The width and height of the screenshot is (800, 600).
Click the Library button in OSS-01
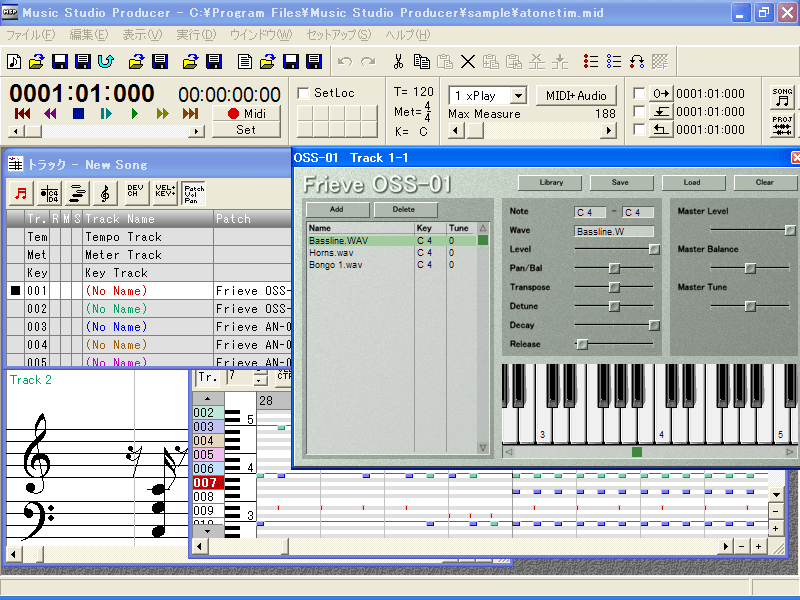[550, 183]
